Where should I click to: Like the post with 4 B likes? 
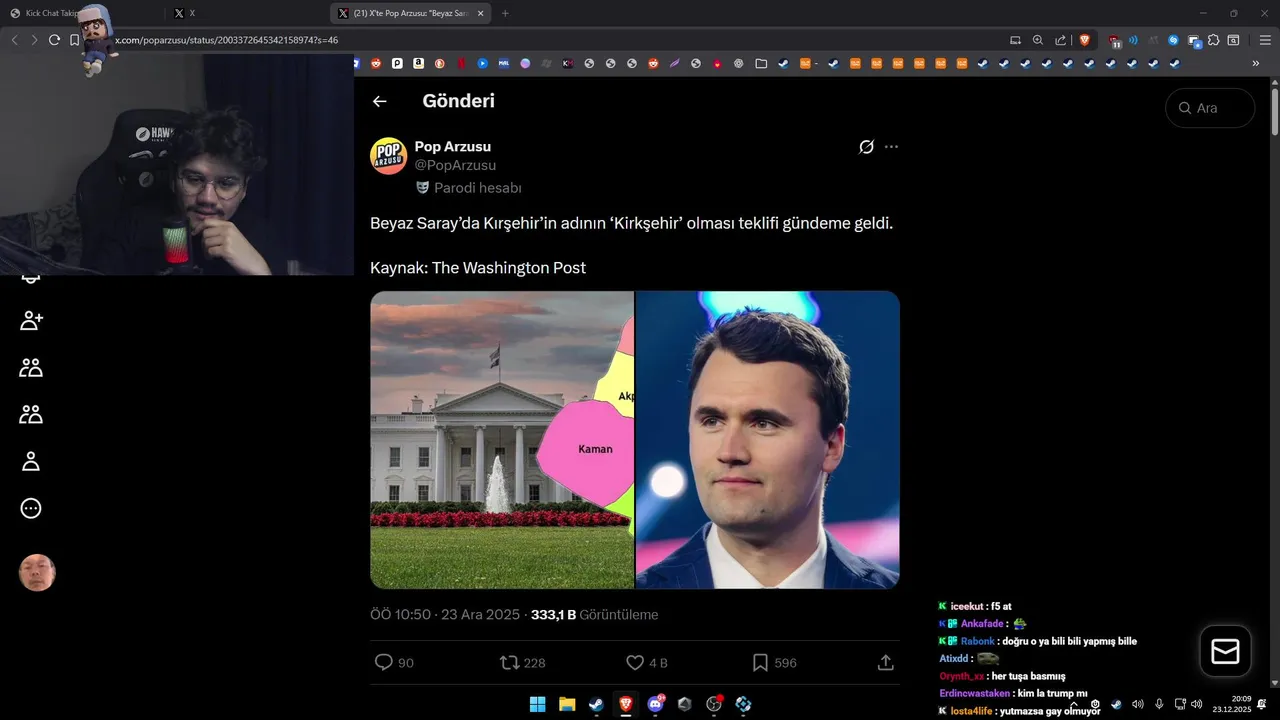634,662
